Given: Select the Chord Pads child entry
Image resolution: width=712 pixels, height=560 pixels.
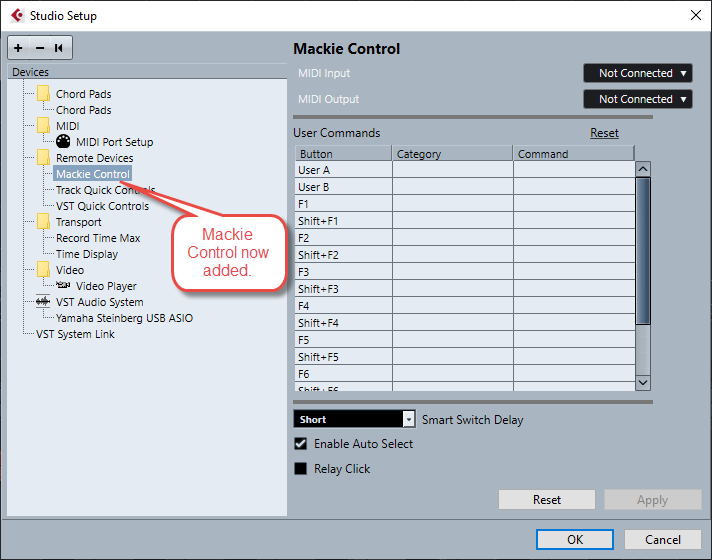Looking at the screenshot, I should point(84,110).
